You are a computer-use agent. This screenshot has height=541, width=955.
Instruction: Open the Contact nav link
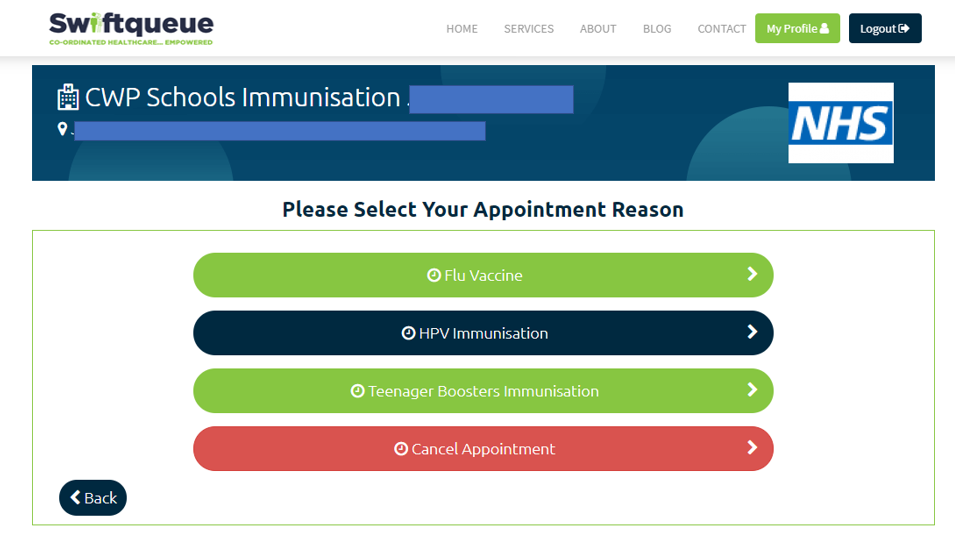[x=722, y=29]
